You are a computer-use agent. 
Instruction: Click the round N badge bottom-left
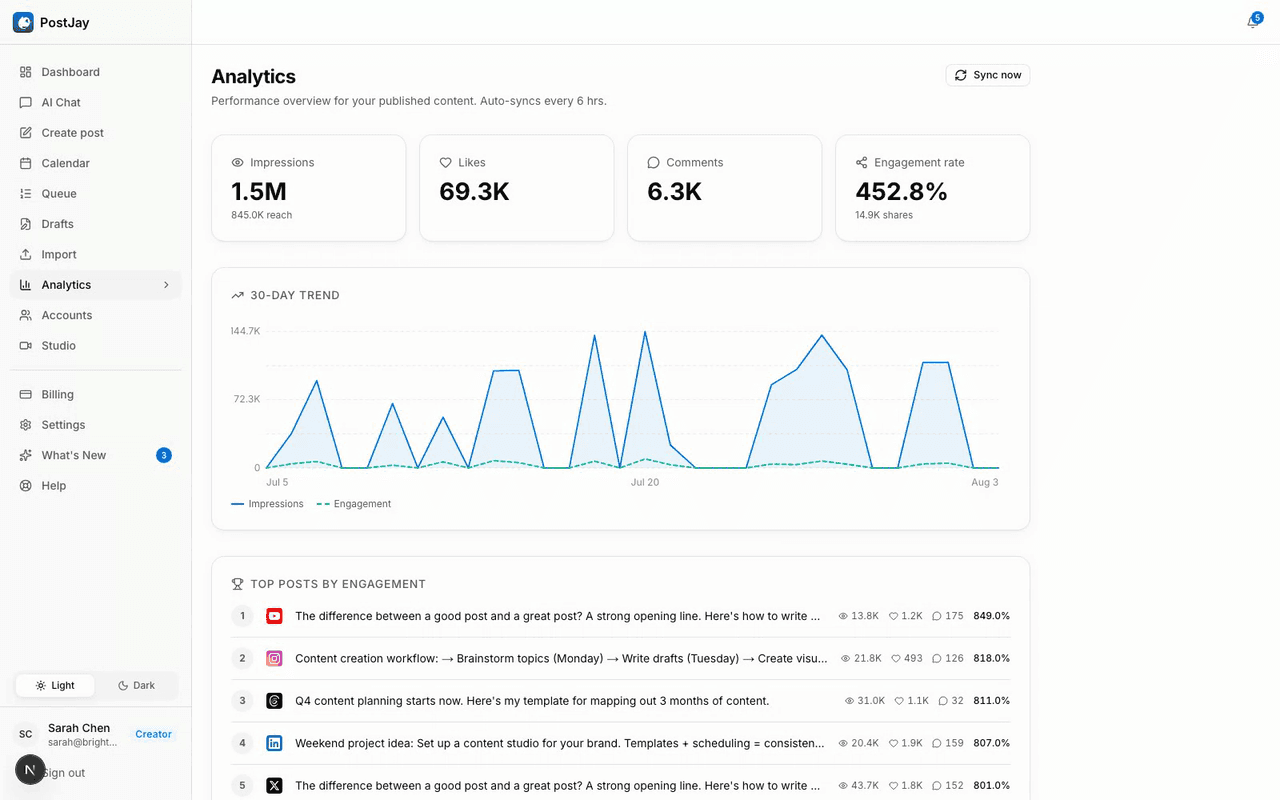tap(30, 770)
